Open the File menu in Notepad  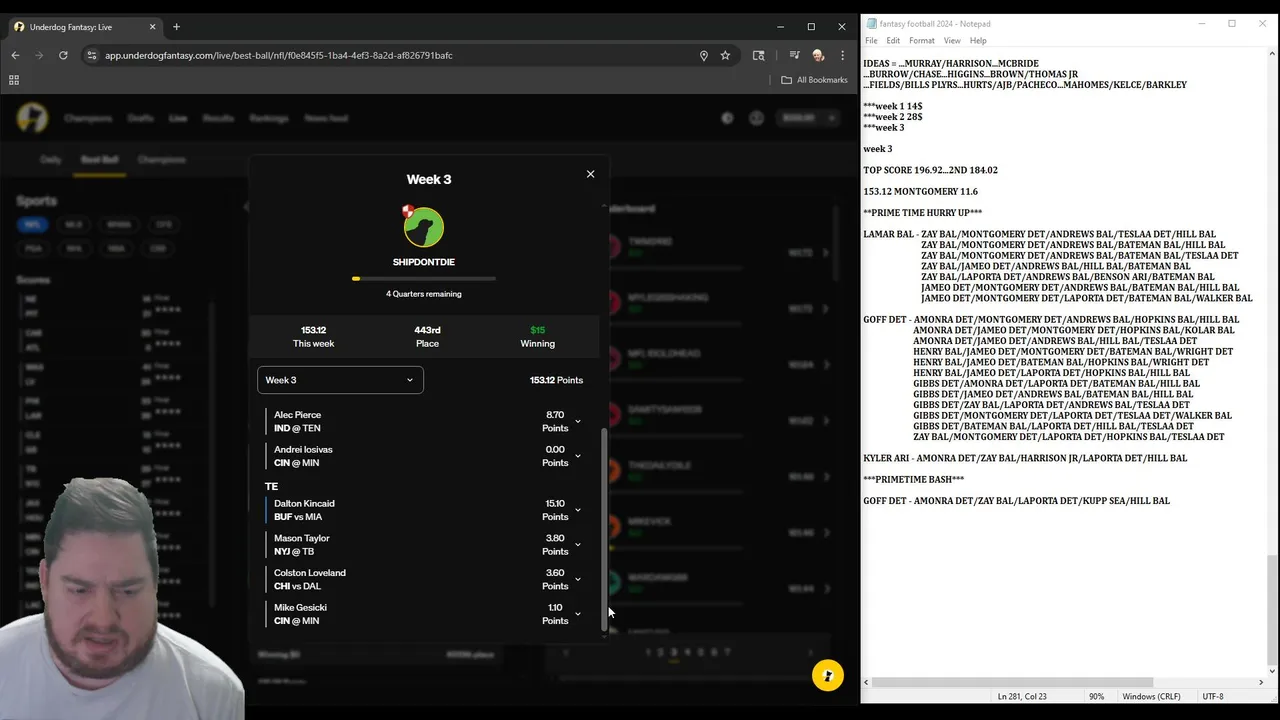click(x=871, y=41)
